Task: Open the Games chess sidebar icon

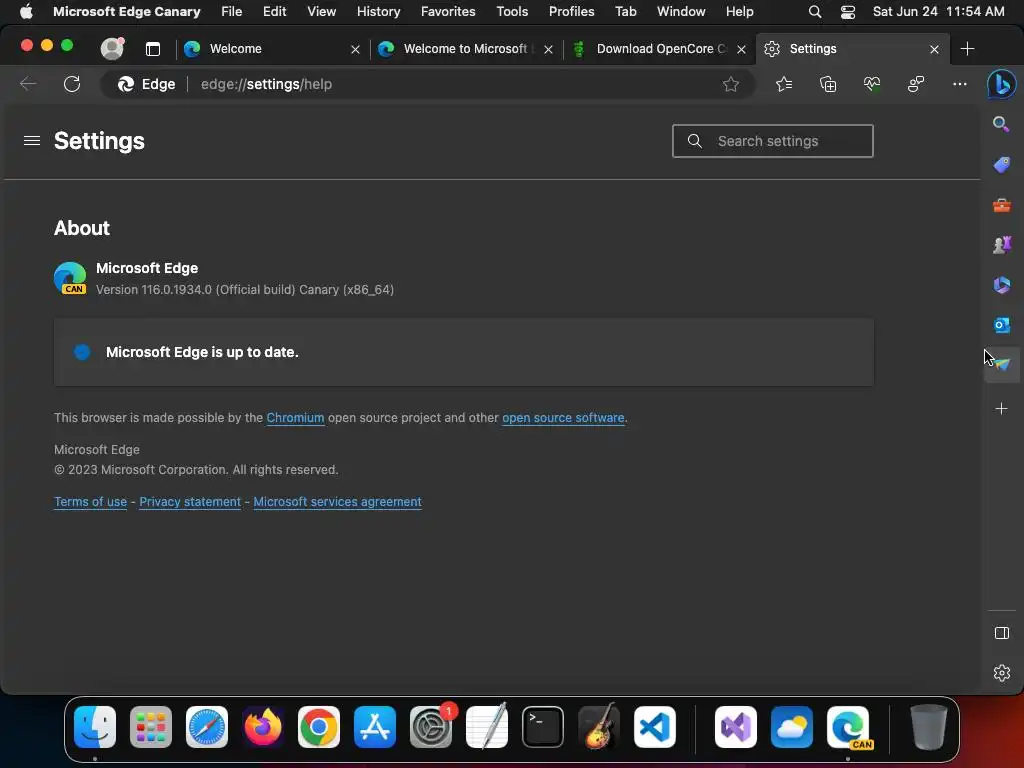Action: 1001,245
